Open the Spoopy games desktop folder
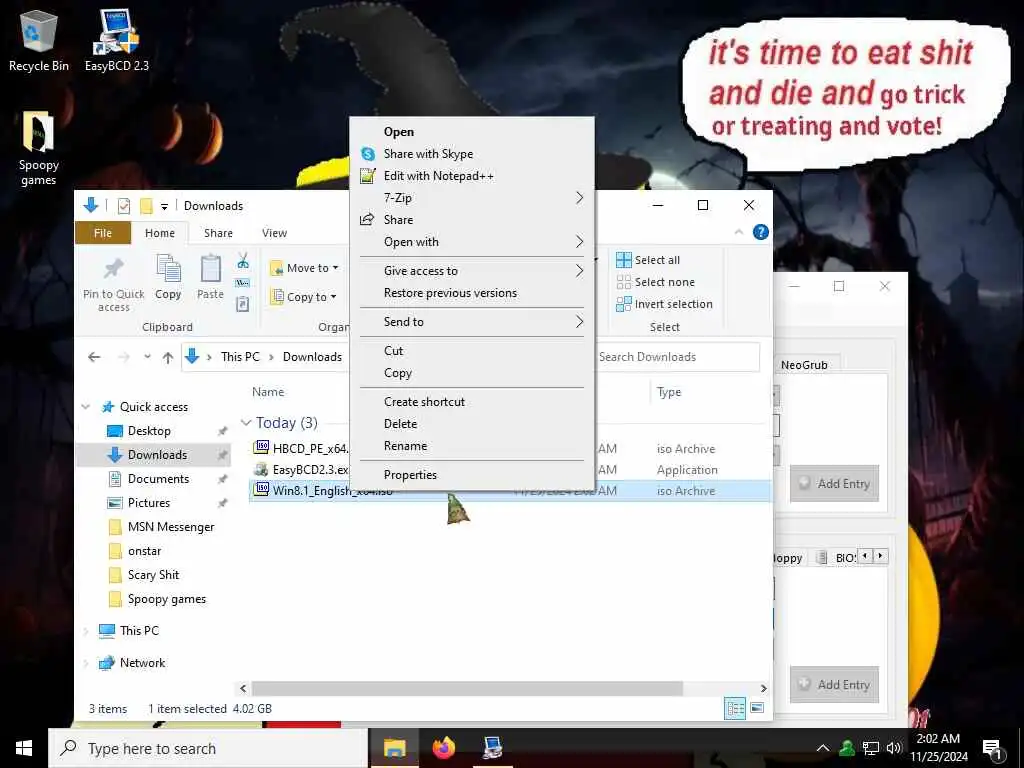Screen dimensions: 1024x768 coord(39,148)
